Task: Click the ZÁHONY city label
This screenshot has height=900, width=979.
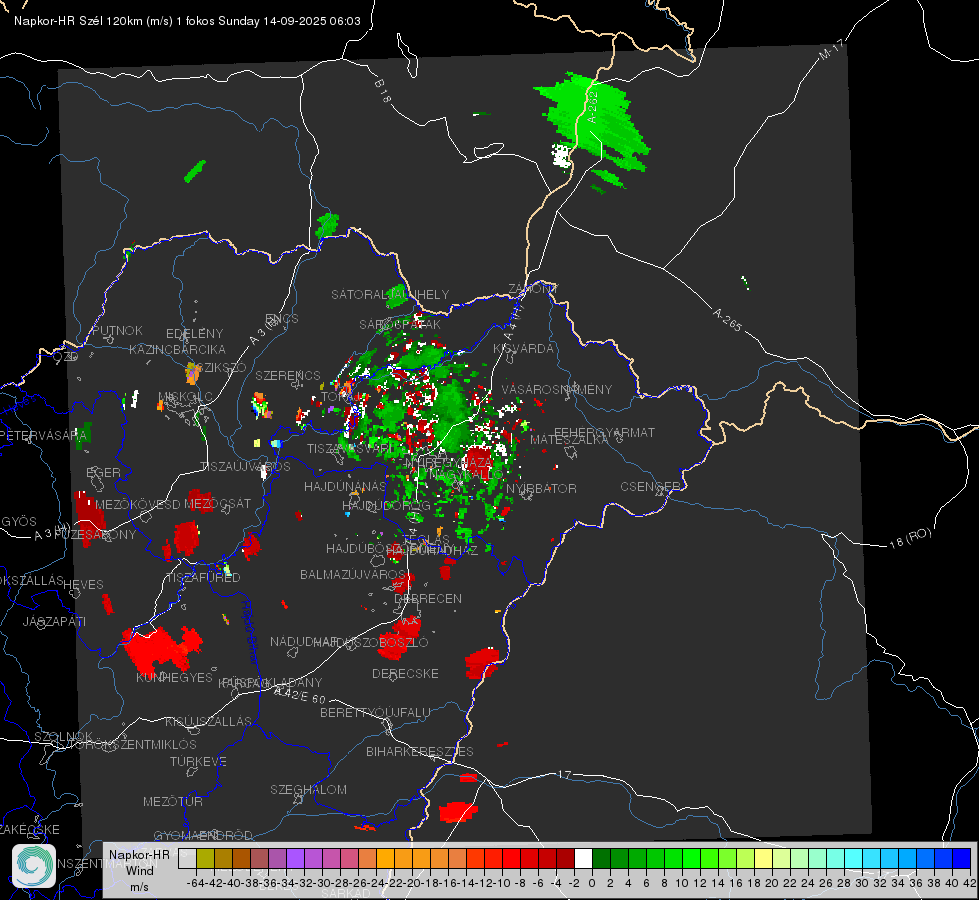Action: 533,289
